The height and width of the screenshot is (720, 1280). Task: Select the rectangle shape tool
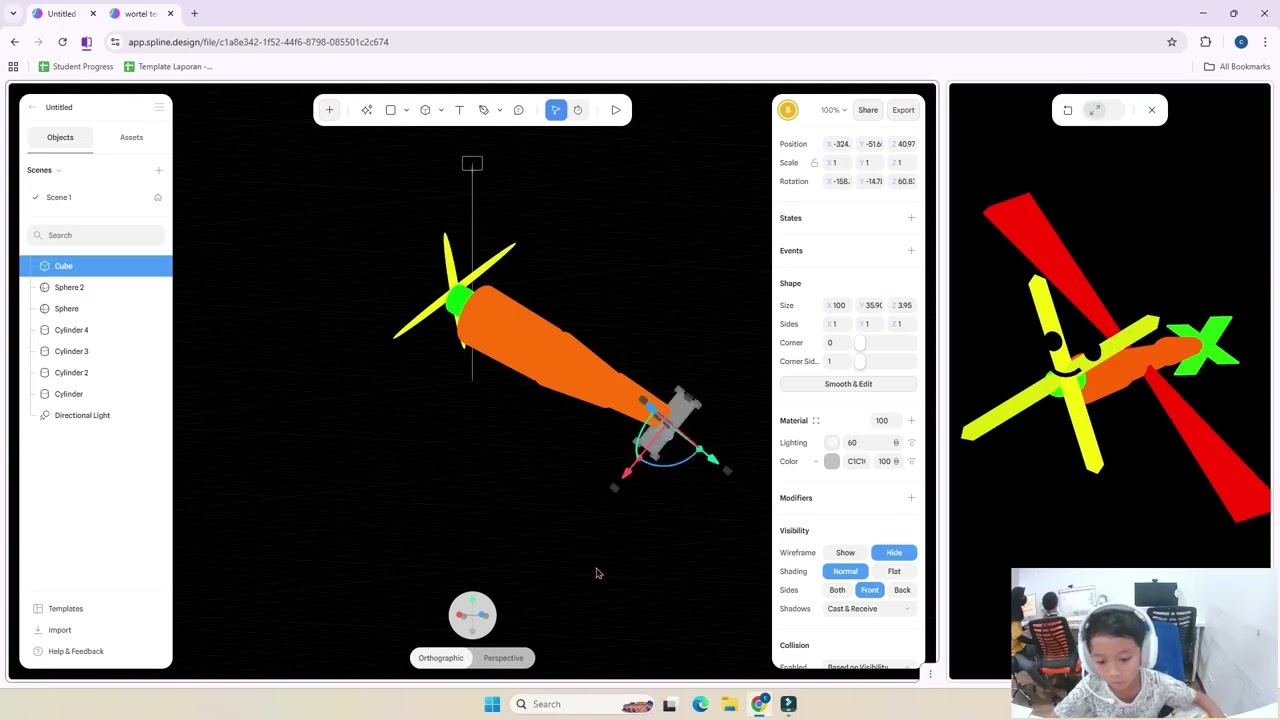391,110
